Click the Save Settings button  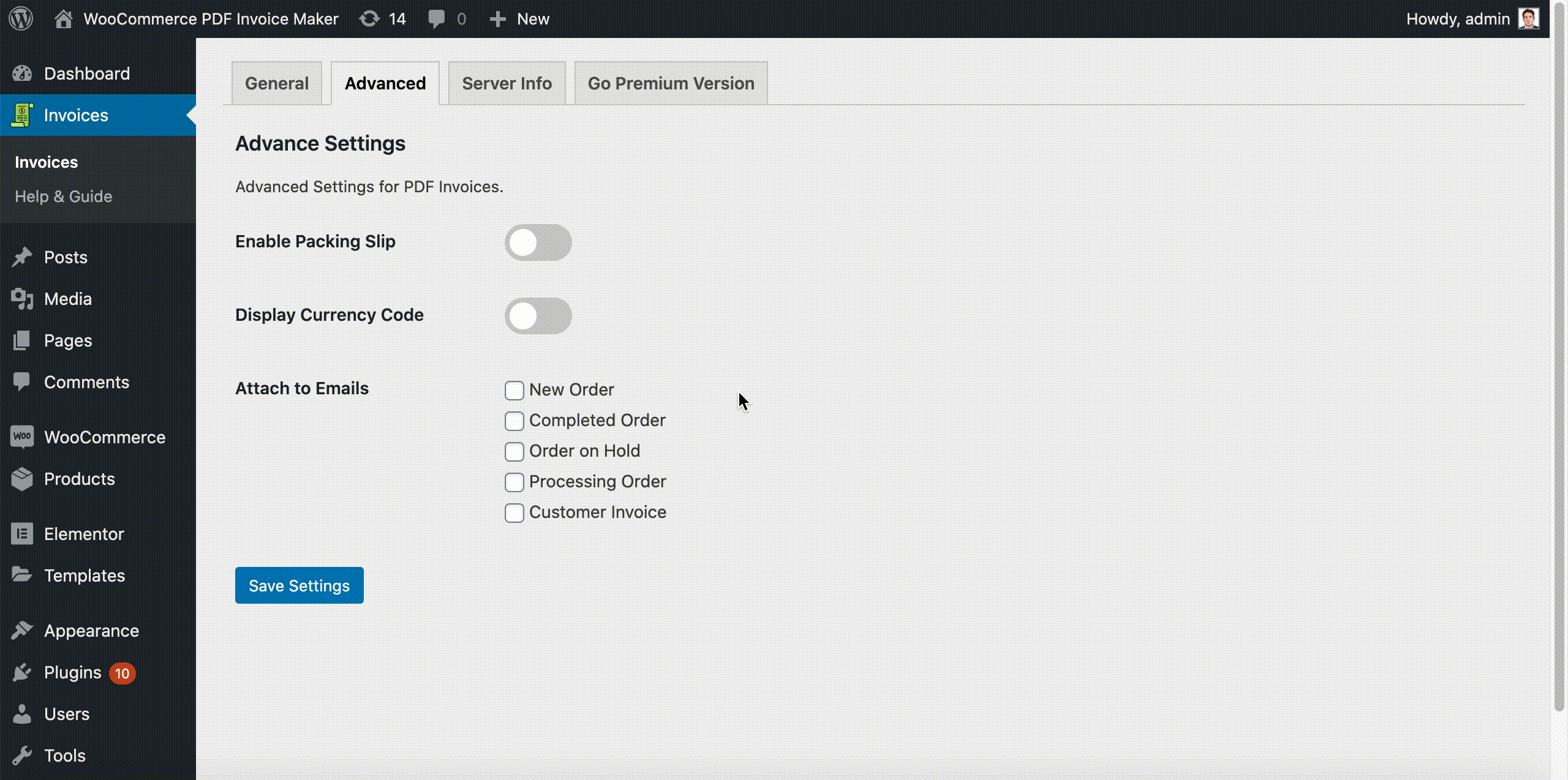[299, 585]
